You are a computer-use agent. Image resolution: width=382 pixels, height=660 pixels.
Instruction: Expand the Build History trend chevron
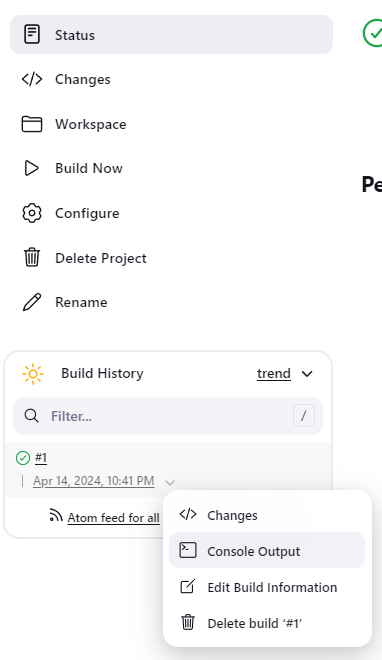coord(308,374)
